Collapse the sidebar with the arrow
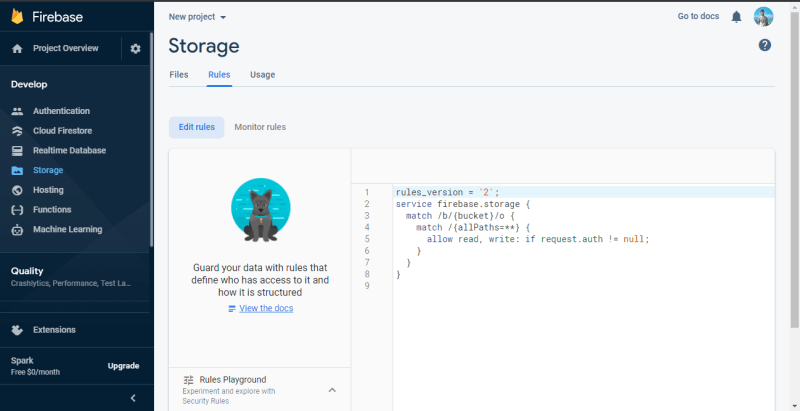The width and height of the screenshot is (800, 411). (x=133, y=398)
